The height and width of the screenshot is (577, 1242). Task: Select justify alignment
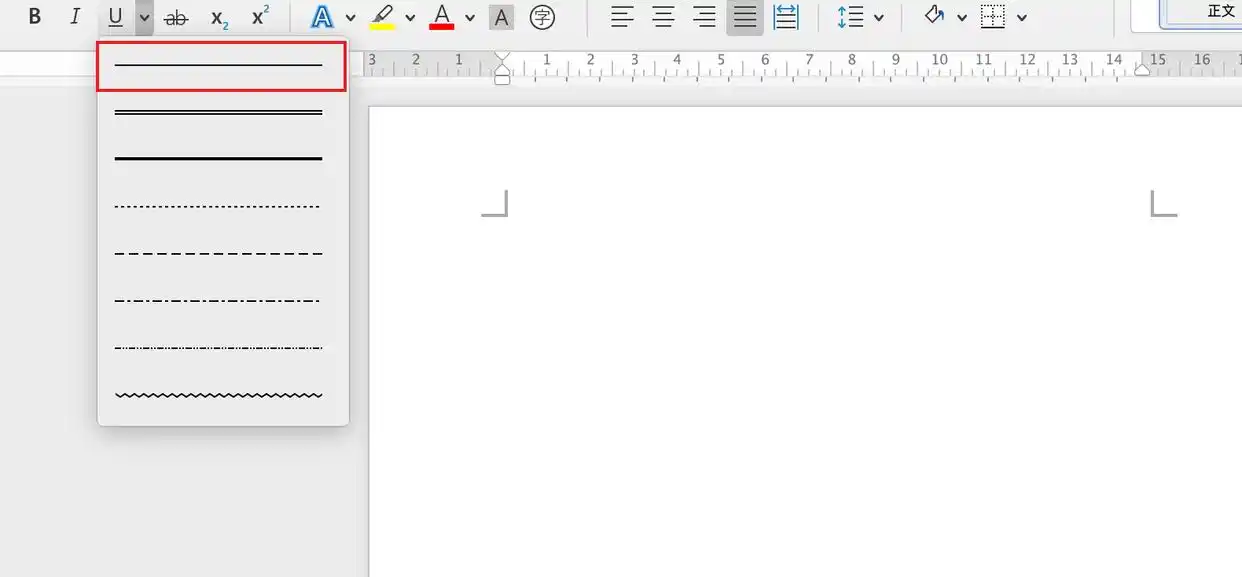click(x=745, y=17)
